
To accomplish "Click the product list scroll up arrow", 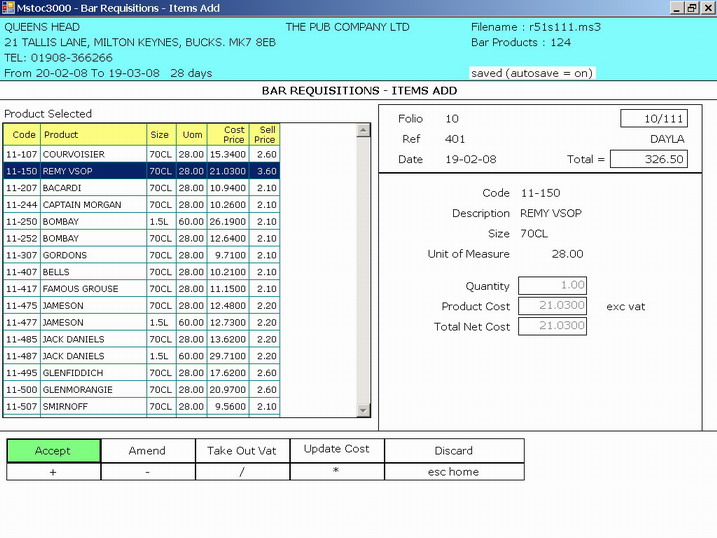I will click(364, 131).
